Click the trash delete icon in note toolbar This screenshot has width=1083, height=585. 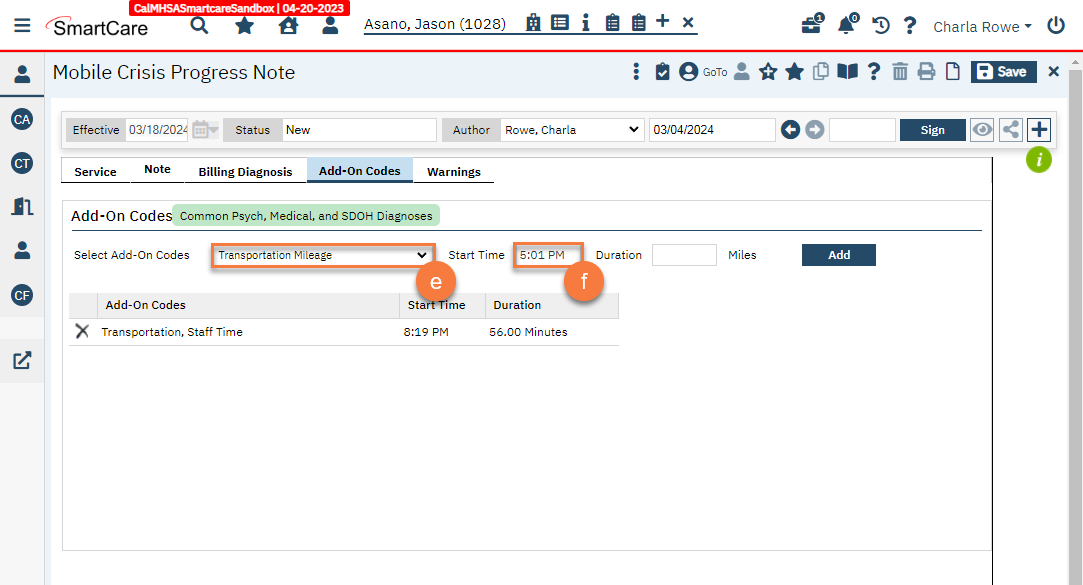(x=900, y=71)
